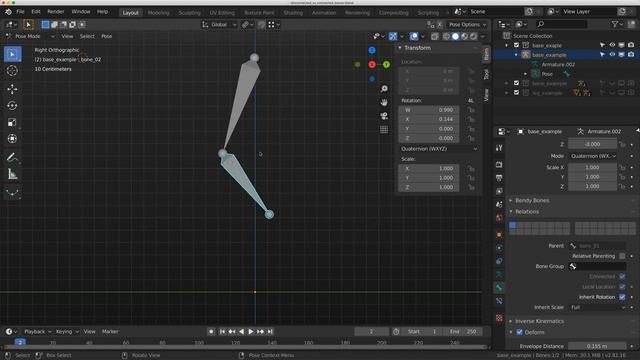Open Inherit Scale Full dropdown
This screenshot has width=640, height=360.
coord(597,307)
